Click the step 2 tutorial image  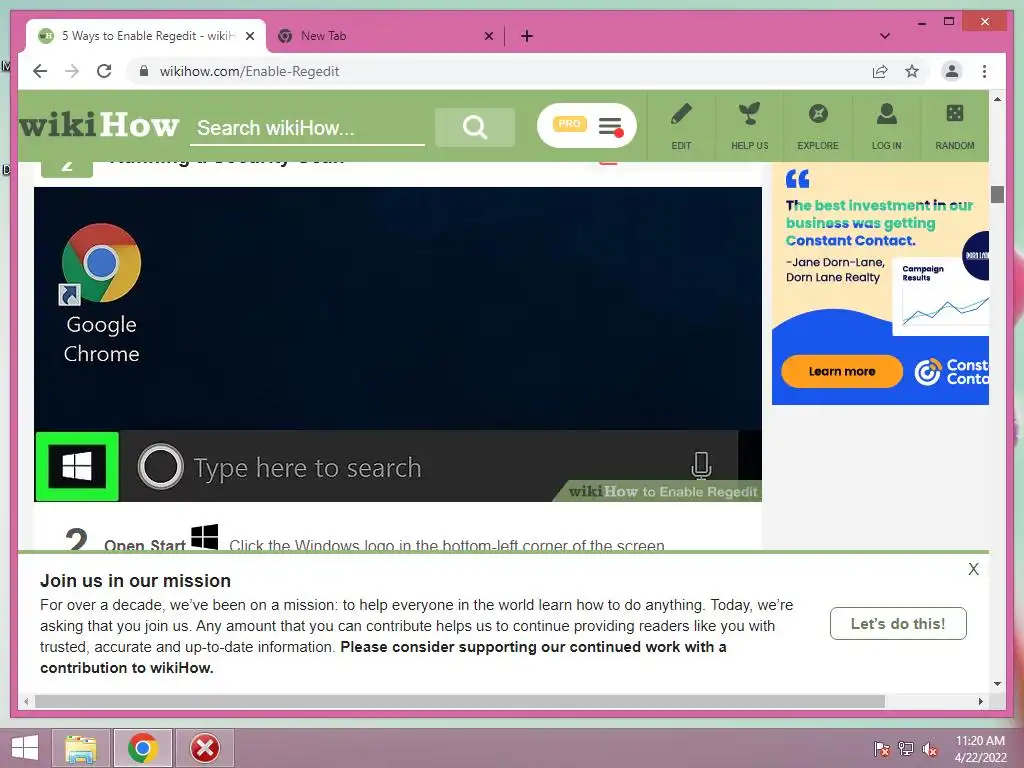398,344
